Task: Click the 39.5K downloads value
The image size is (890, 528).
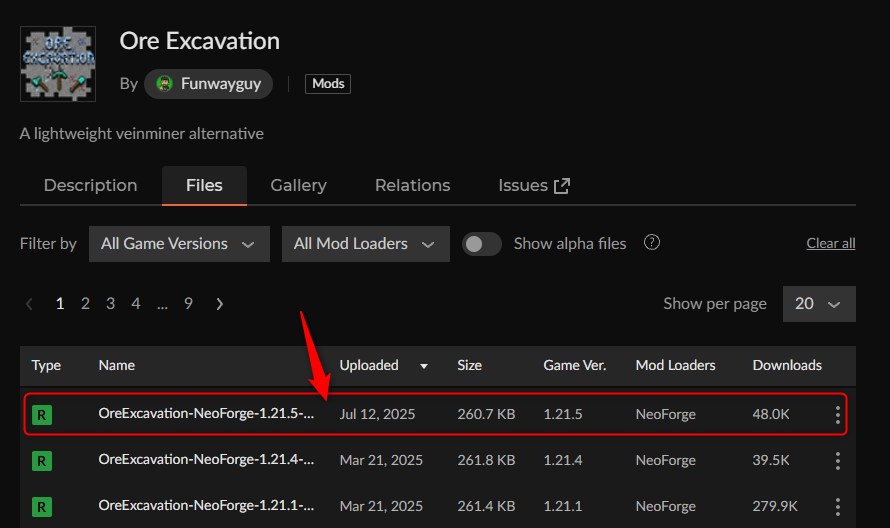Action: coord(771,460)
